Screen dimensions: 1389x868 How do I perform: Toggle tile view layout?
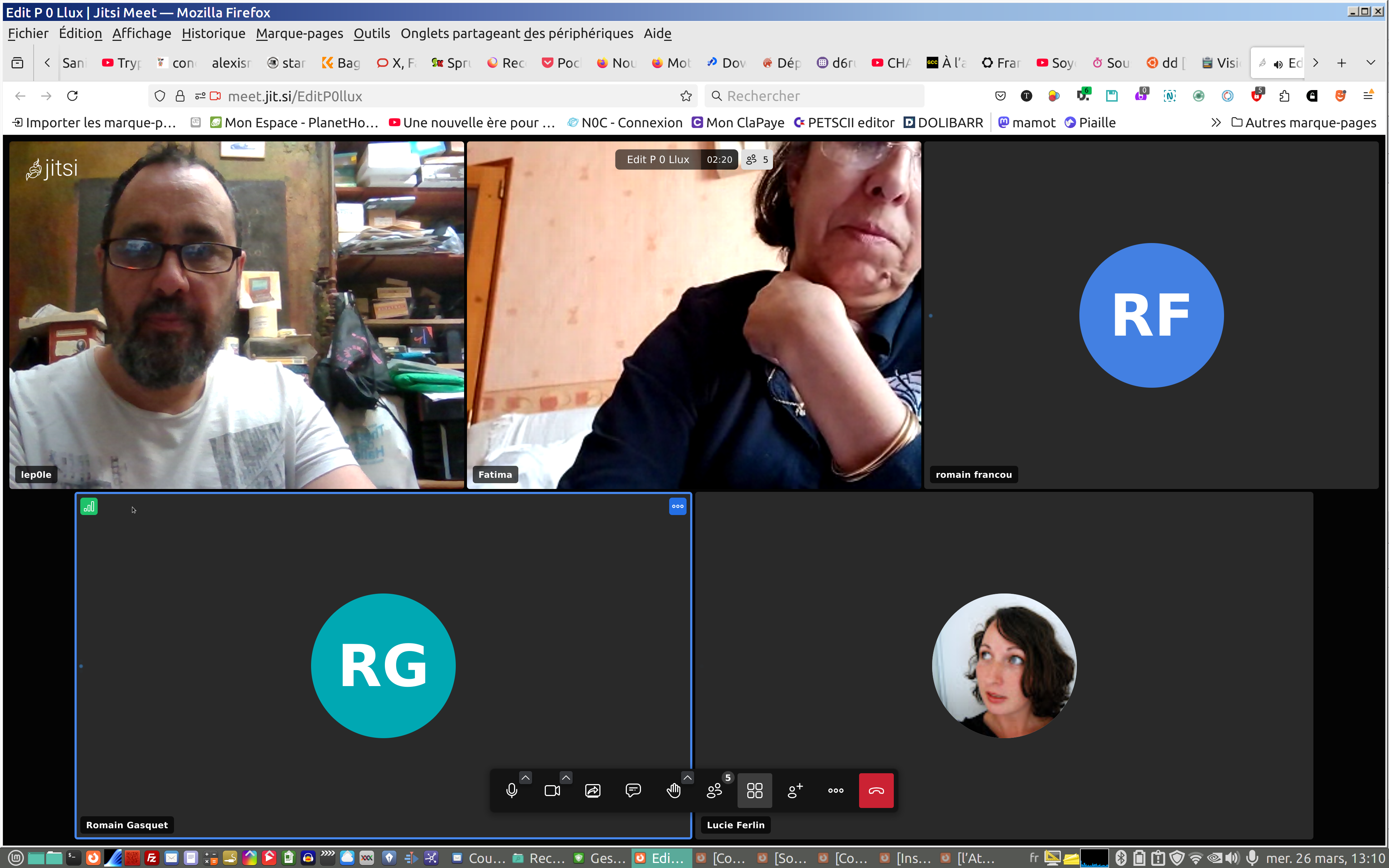click(x=754, y=791)
